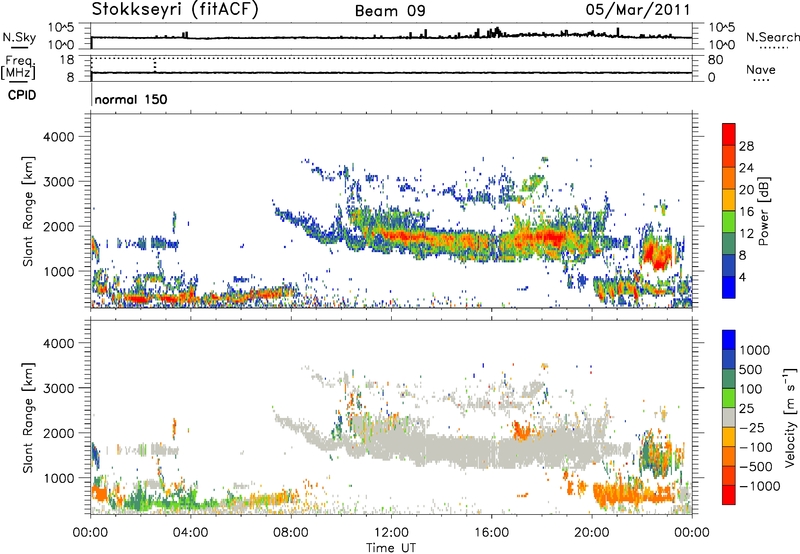
Task: Click the 16:00 time axis label
Action: pos(491,533)
